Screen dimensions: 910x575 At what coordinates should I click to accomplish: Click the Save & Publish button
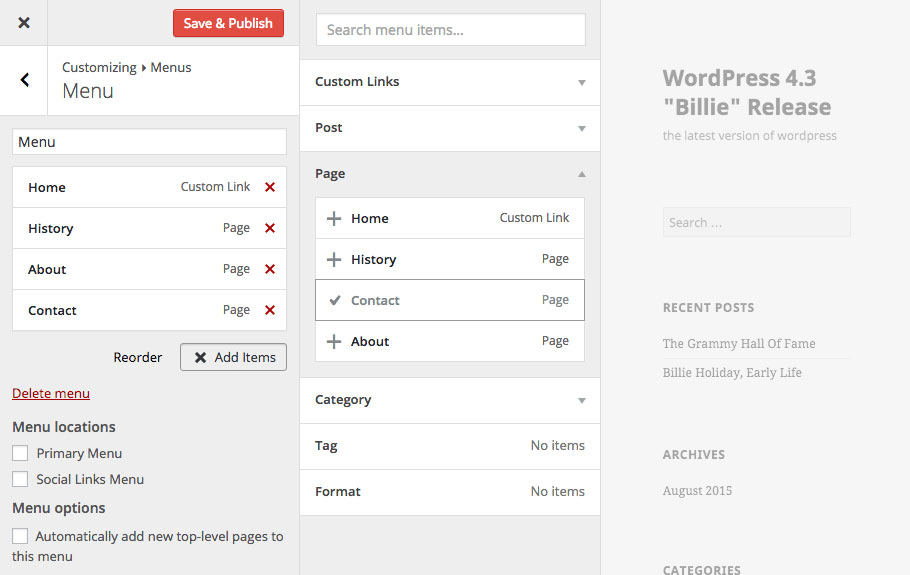(228, 23)
